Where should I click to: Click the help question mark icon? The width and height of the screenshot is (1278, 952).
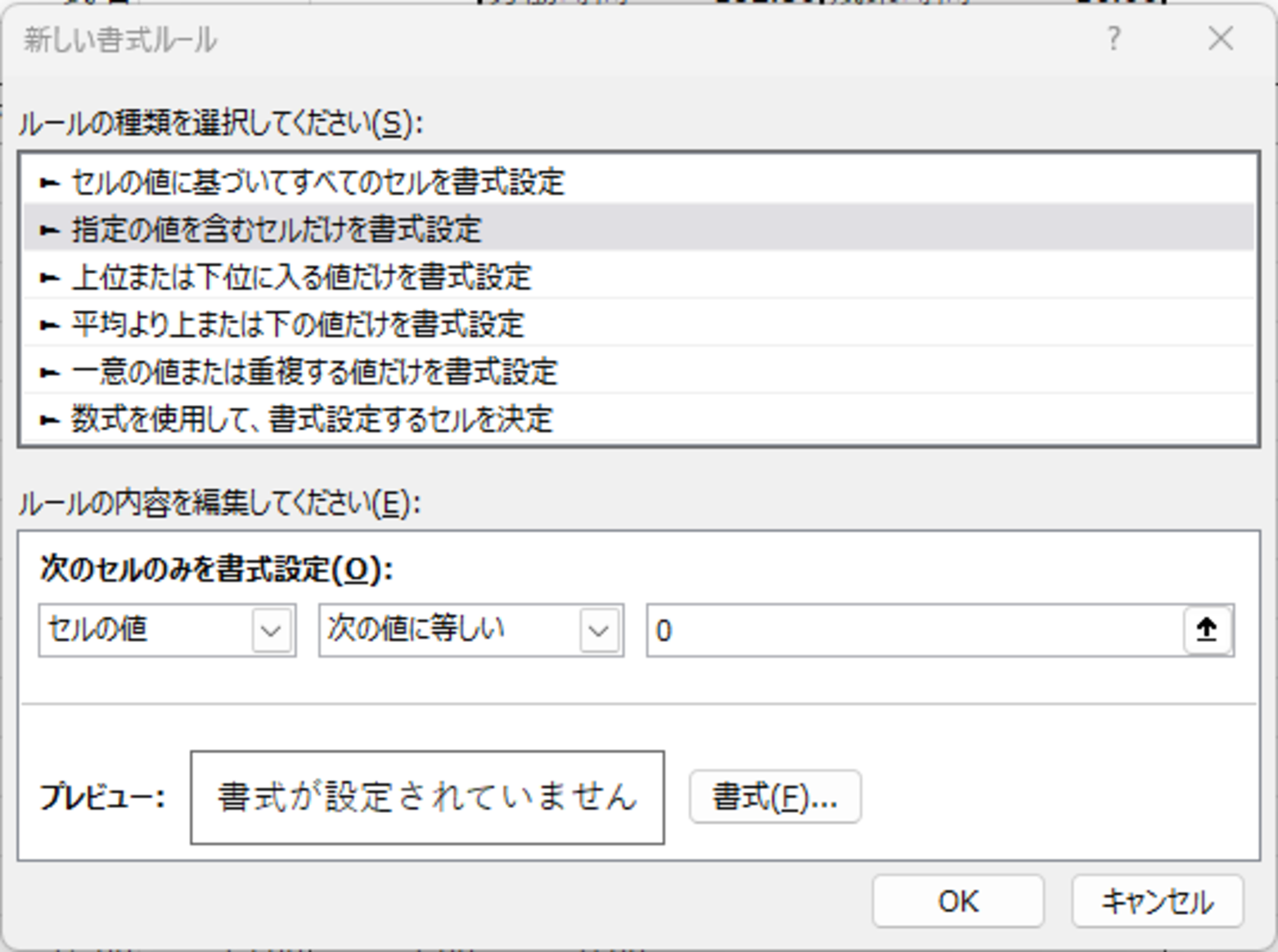click(1113, 38)
